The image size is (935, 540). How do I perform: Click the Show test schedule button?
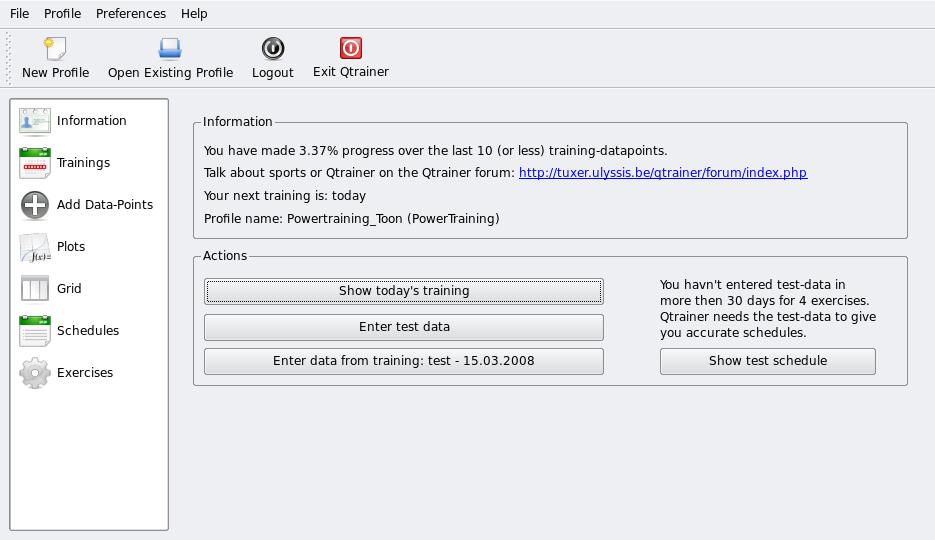(x=767, y=361)
